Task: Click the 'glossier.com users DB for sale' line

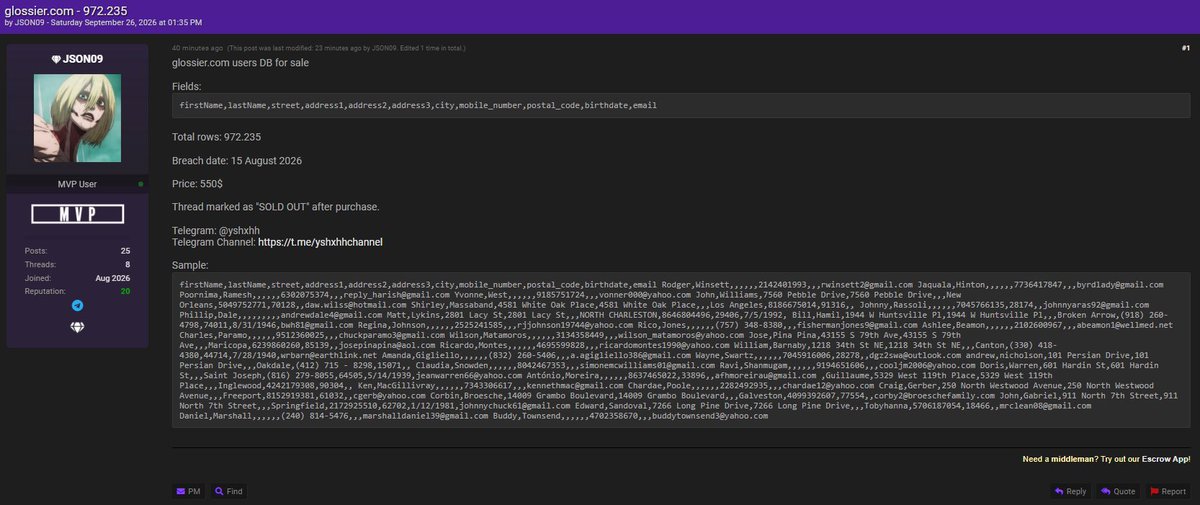Action: 240,63
